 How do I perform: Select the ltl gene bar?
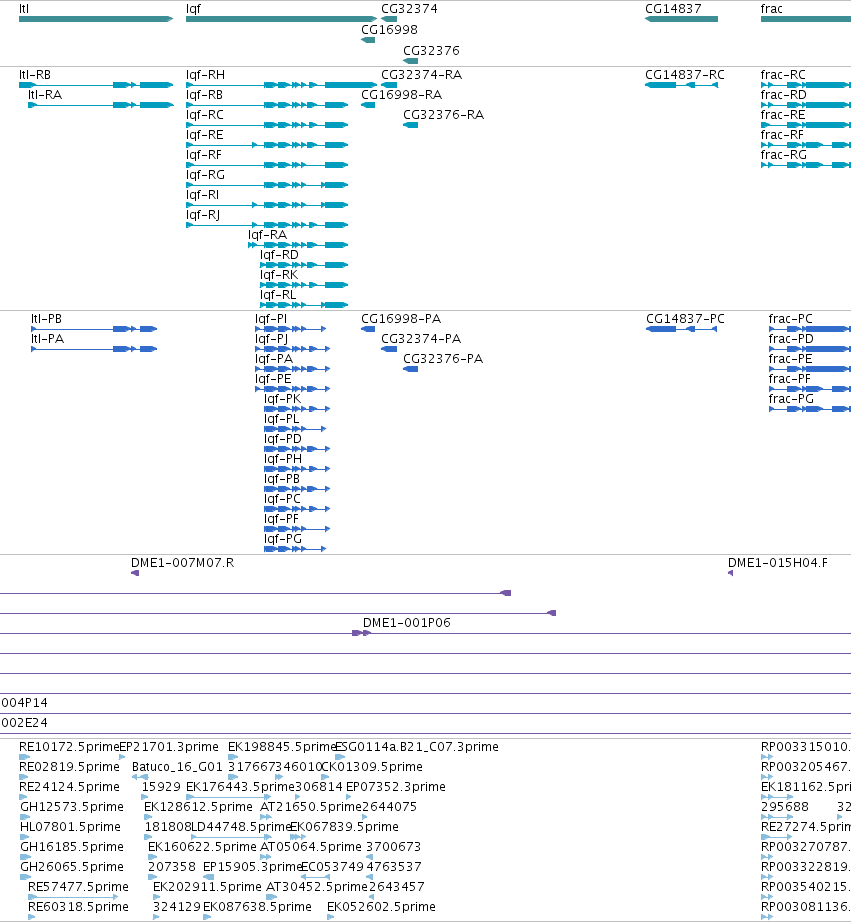pos(96,19)
